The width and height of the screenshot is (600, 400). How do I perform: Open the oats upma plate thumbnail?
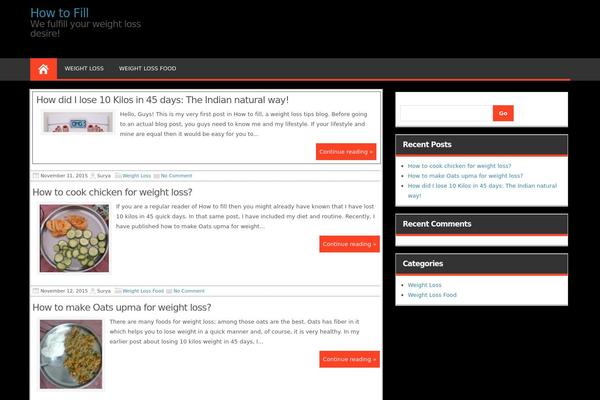tap(71, 354)
